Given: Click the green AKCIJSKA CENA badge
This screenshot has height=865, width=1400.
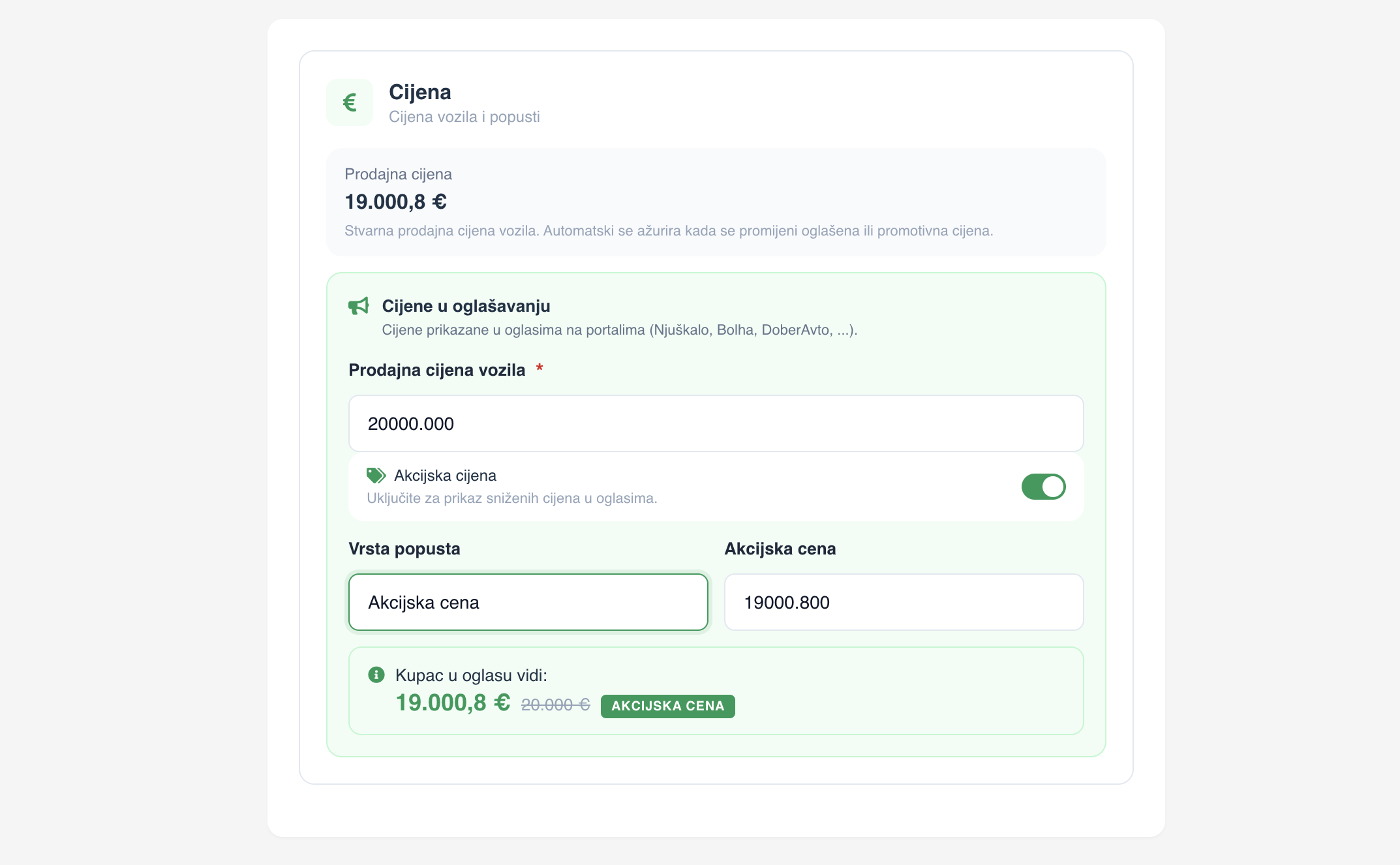Looking at the screenshot, I should 668,706.
